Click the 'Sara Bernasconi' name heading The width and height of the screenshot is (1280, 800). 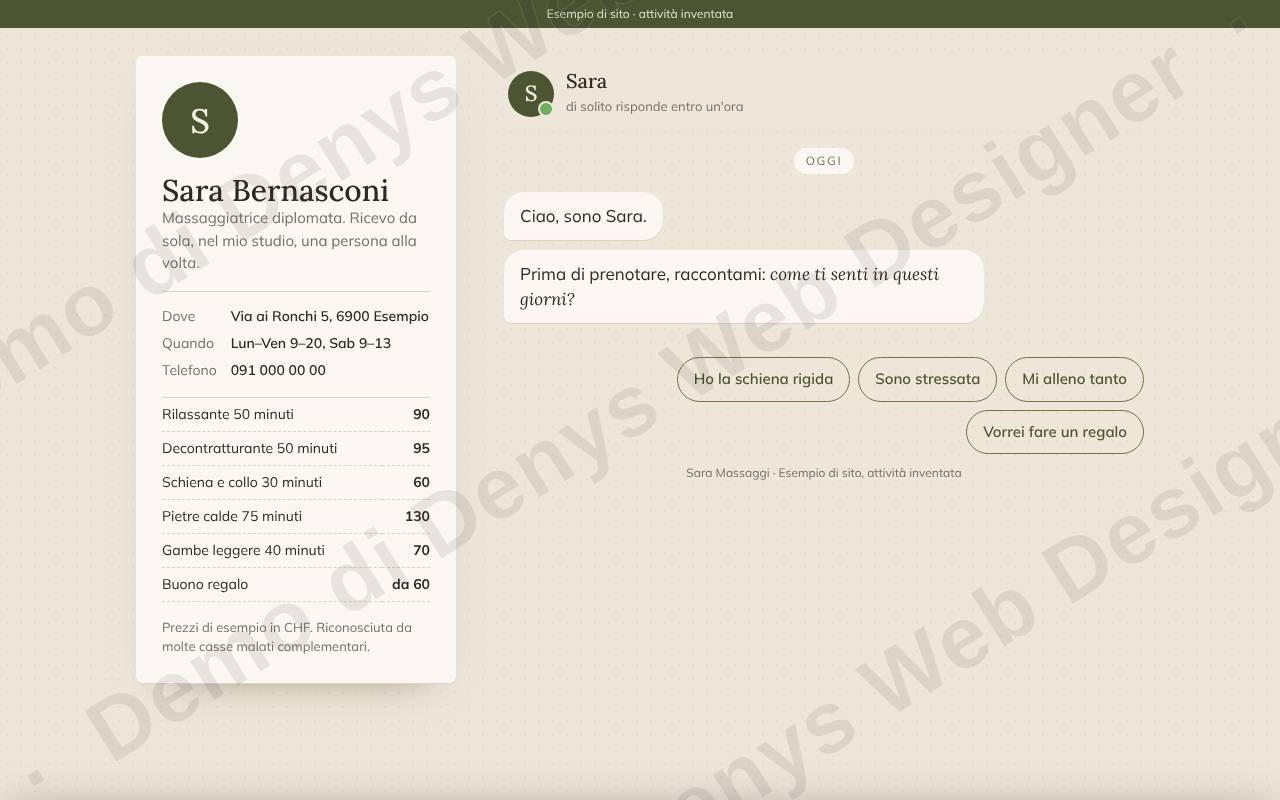275,190
